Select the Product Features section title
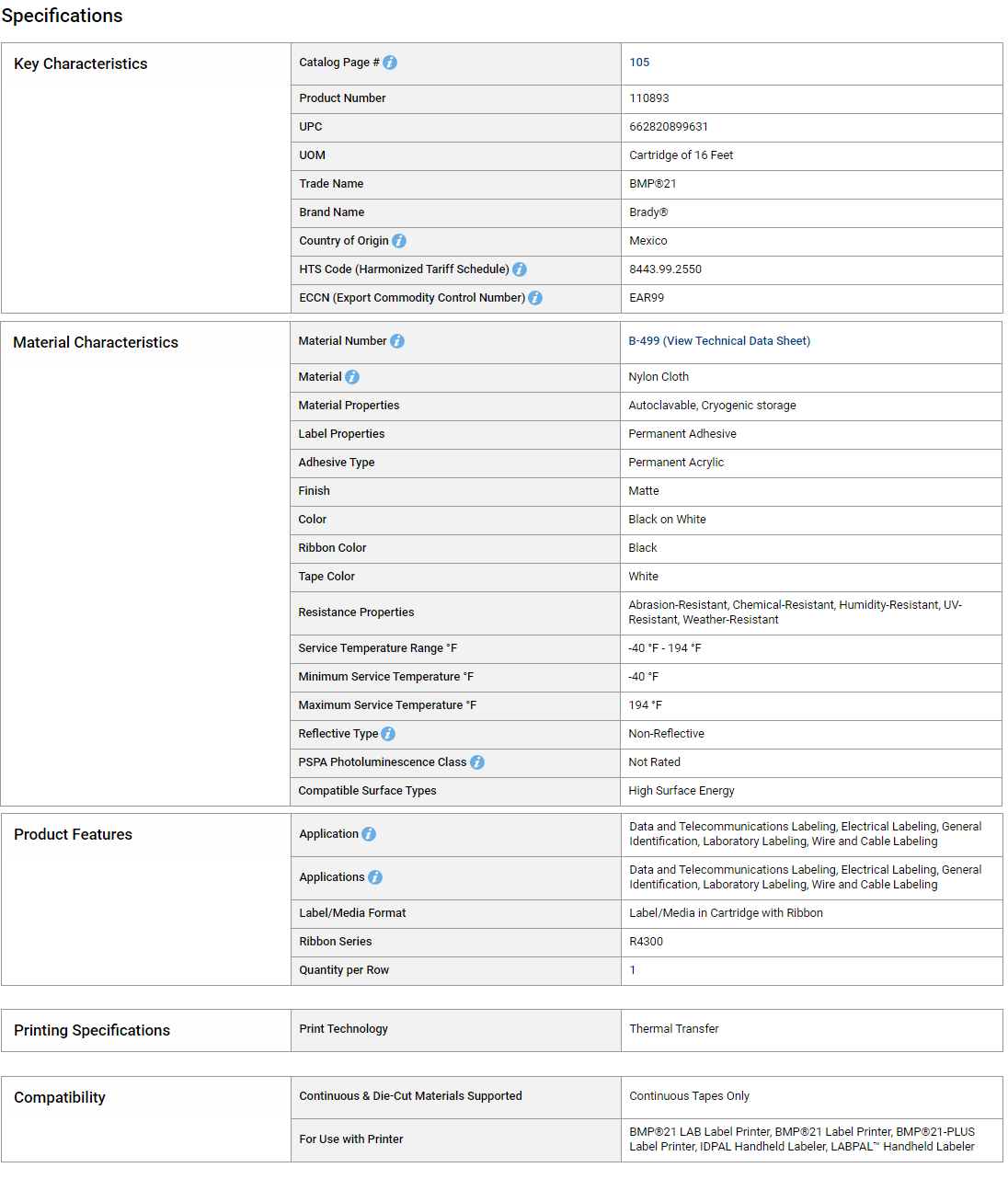 [73, 834]
